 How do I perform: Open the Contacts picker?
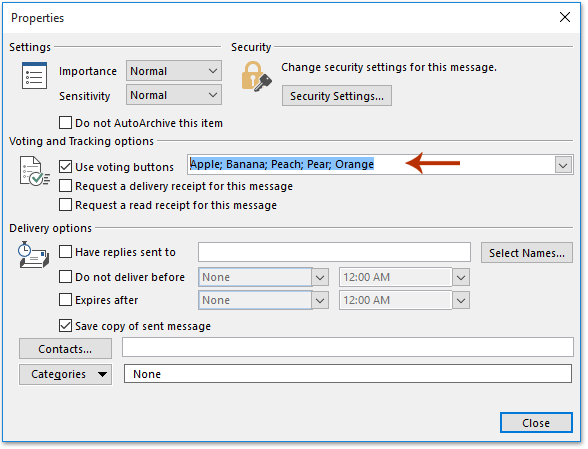coord(65,349)
